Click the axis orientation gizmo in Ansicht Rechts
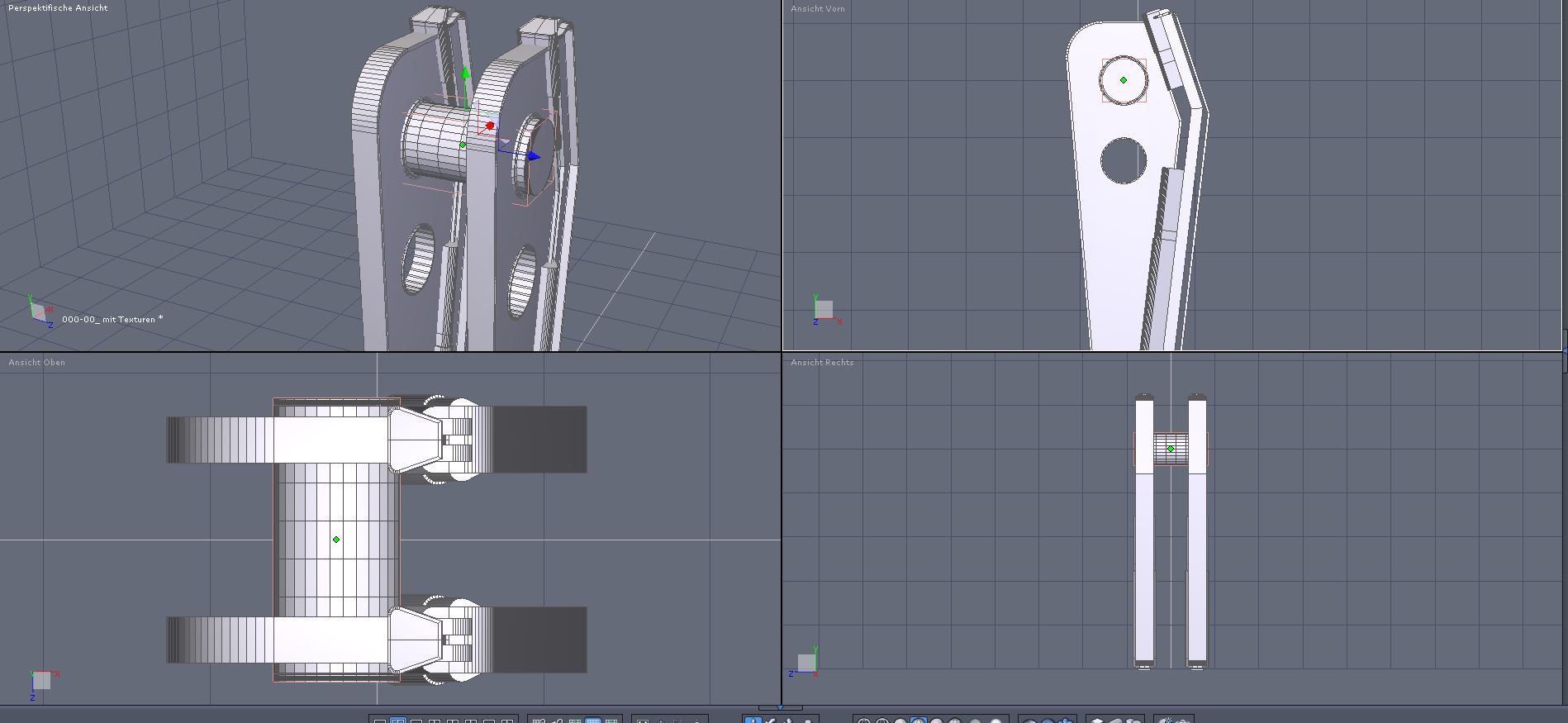The width and height of the screenshot is (1568, 723). tap(804, 661)
